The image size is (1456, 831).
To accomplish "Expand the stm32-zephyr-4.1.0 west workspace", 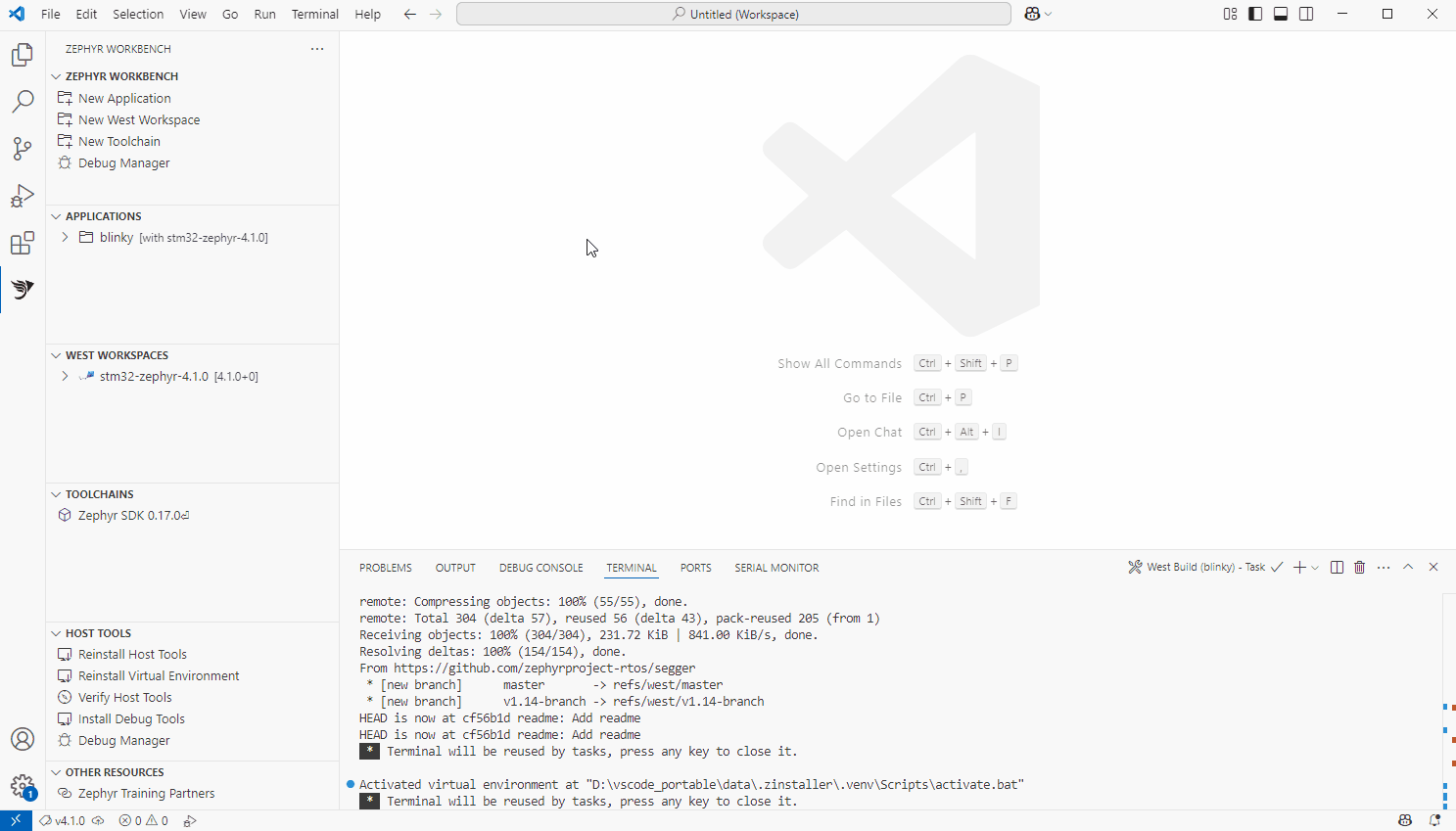I will [65, 377].
